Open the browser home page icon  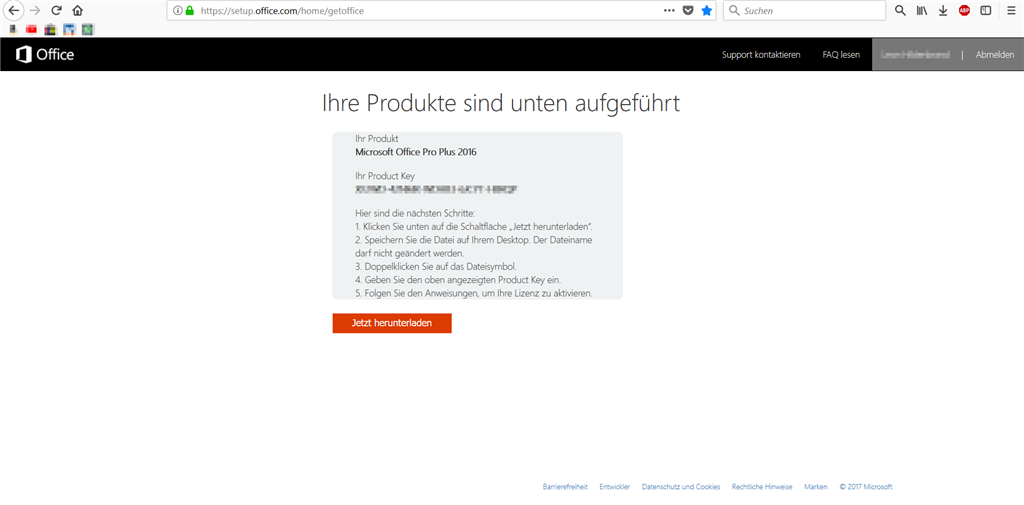tap(78, 10)
